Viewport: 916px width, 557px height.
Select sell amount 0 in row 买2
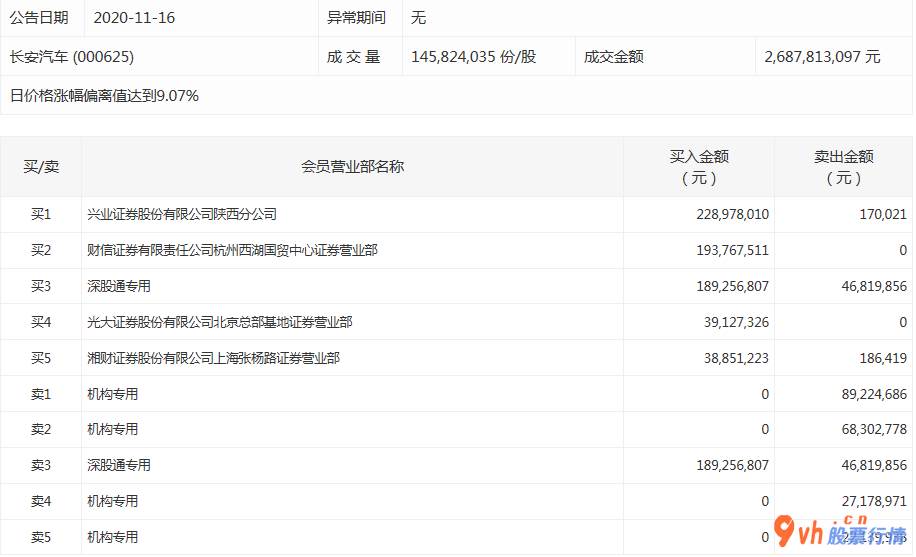coord(903,250)
